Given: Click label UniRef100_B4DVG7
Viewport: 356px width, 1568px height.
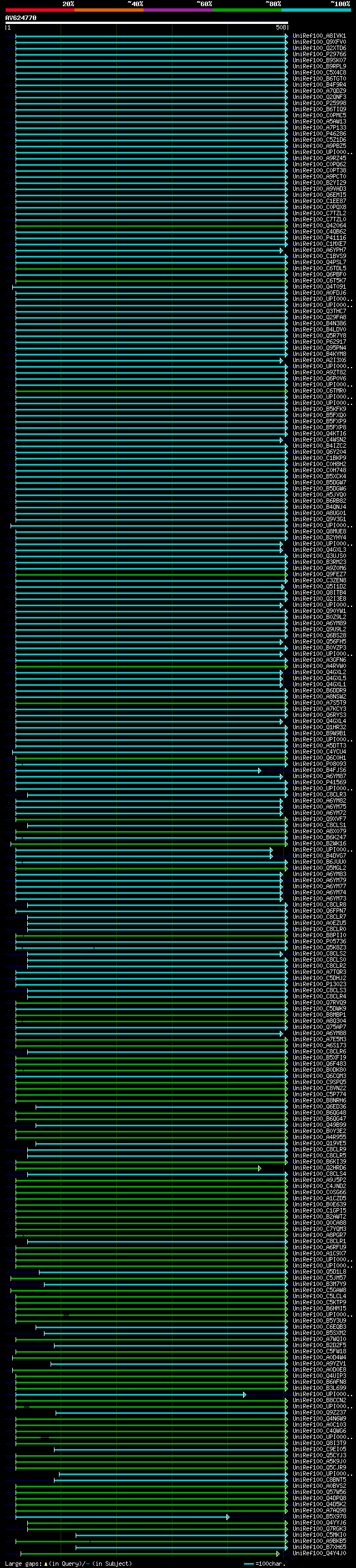Looking at the screenshot, I should click(319, 856).
